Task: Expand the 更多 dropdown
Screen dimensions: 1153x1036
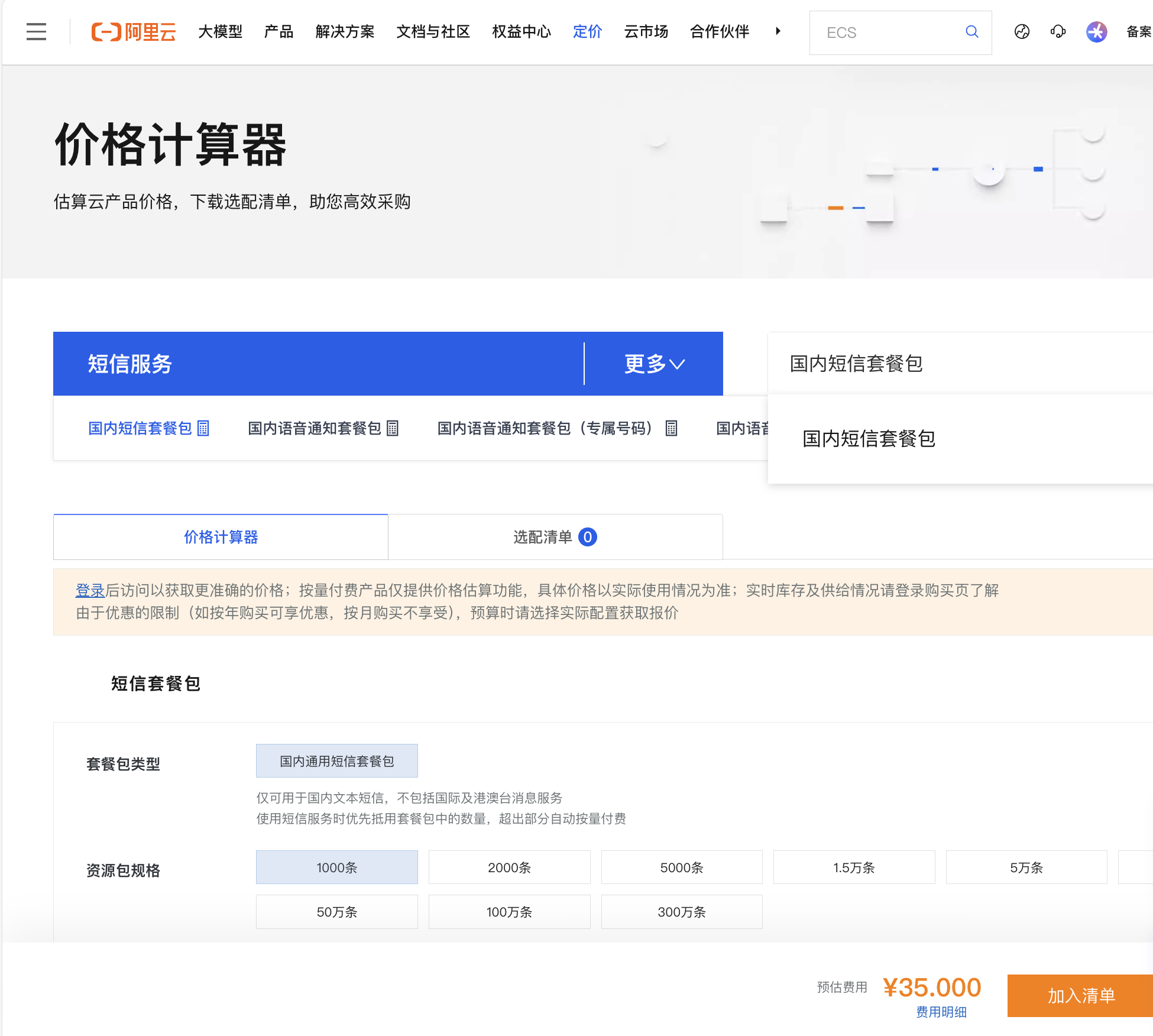Action: pos(654,364)
